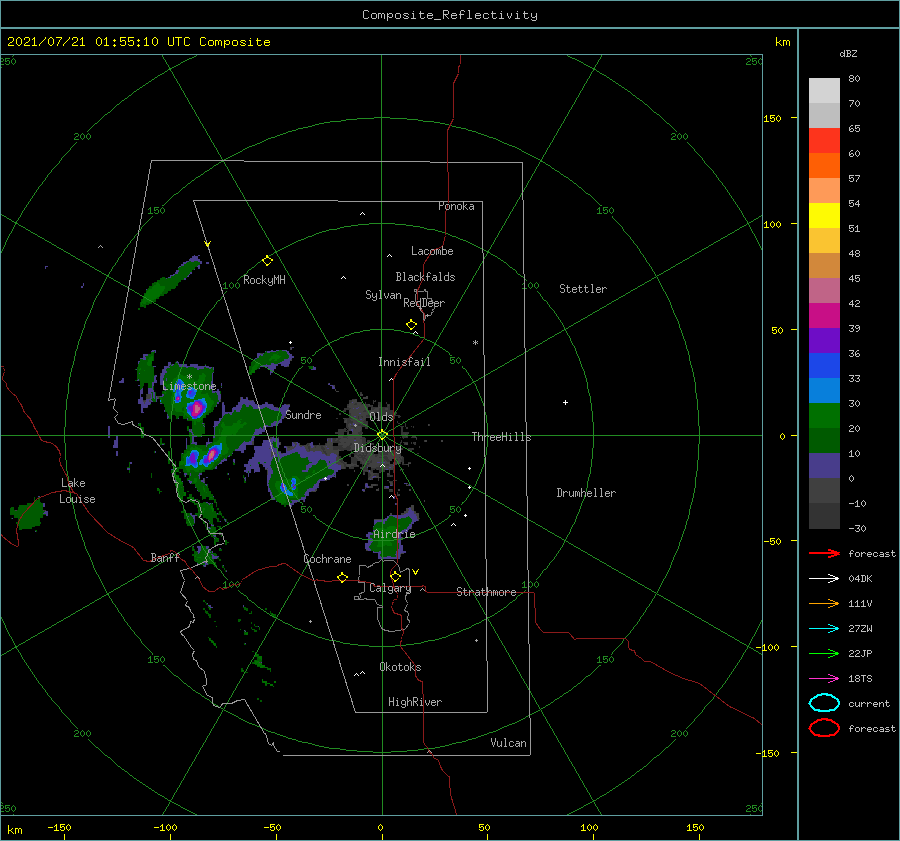The height and width of the screenshot is (841, 900).
Task: Click the cyan current ellipse icon
Action: (x=824, y=703)
